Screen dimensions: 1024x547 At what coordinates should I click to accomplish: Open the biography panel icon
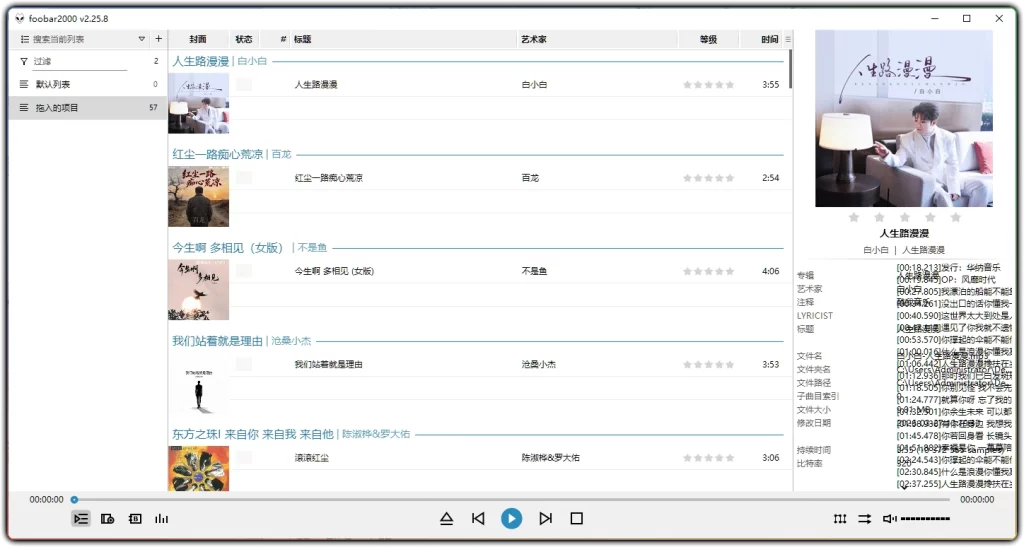pyautogui.click(x=135, y=519)
